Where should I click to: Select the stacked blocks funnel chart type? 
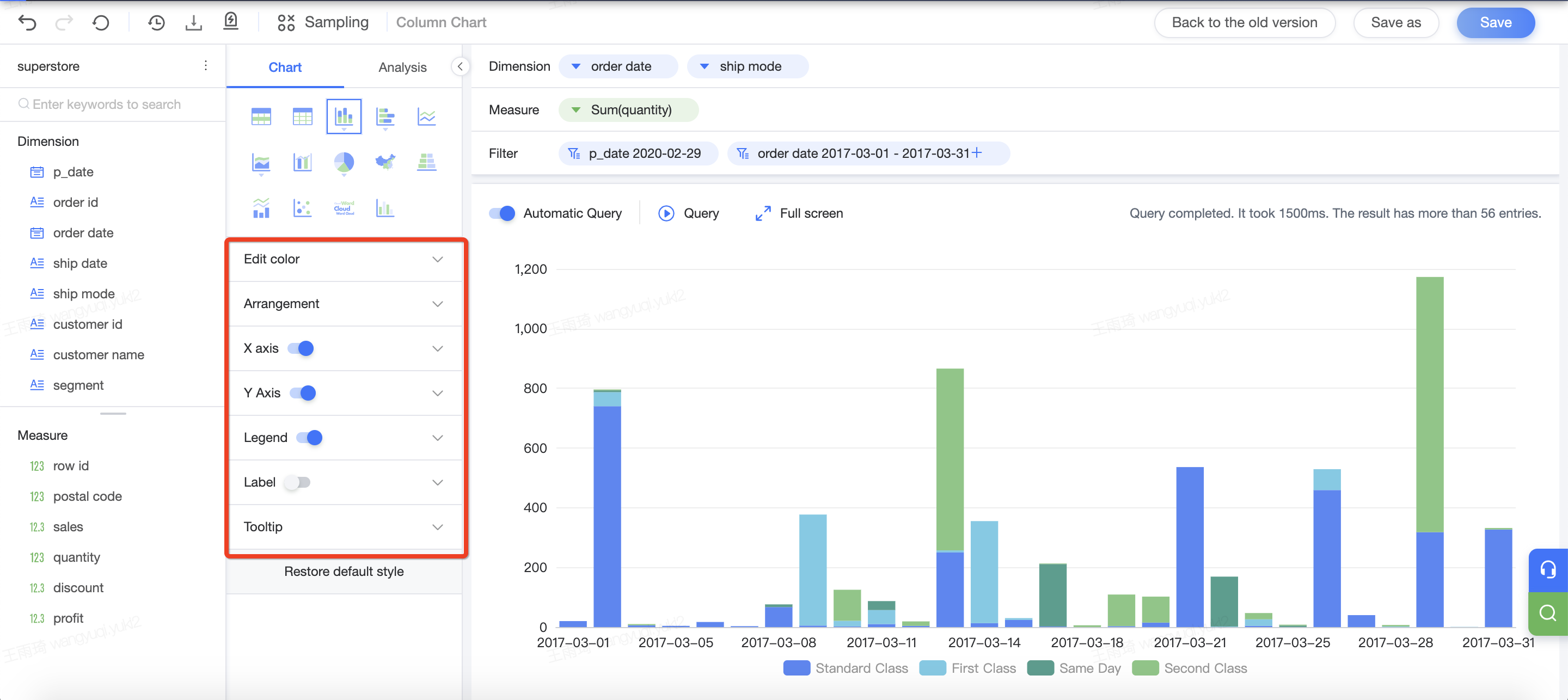[x=427, y=162]
